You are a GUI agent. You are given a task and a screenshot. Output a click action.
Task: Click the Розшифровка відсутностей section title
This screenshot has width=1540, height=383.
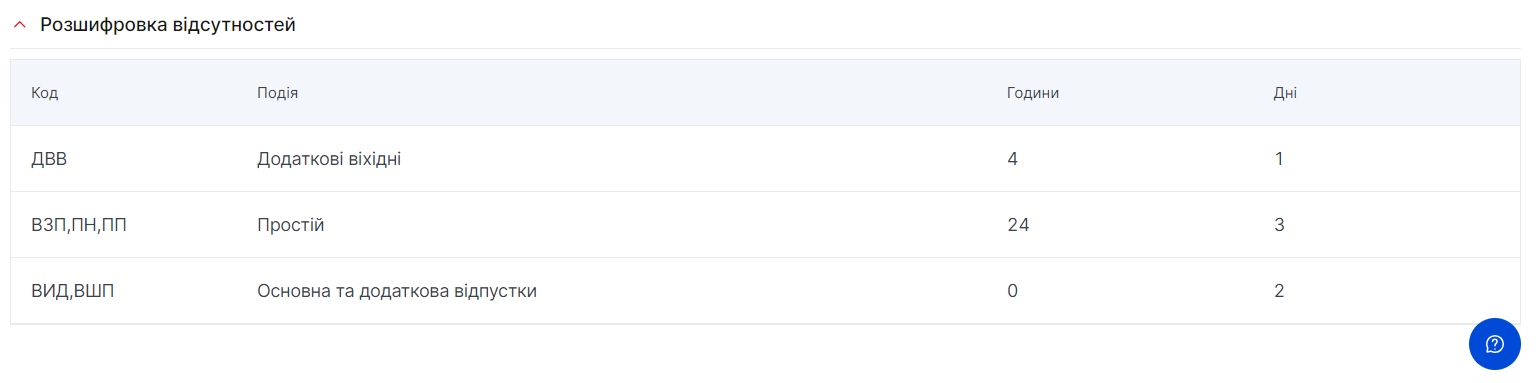click(x=168, y=25)
